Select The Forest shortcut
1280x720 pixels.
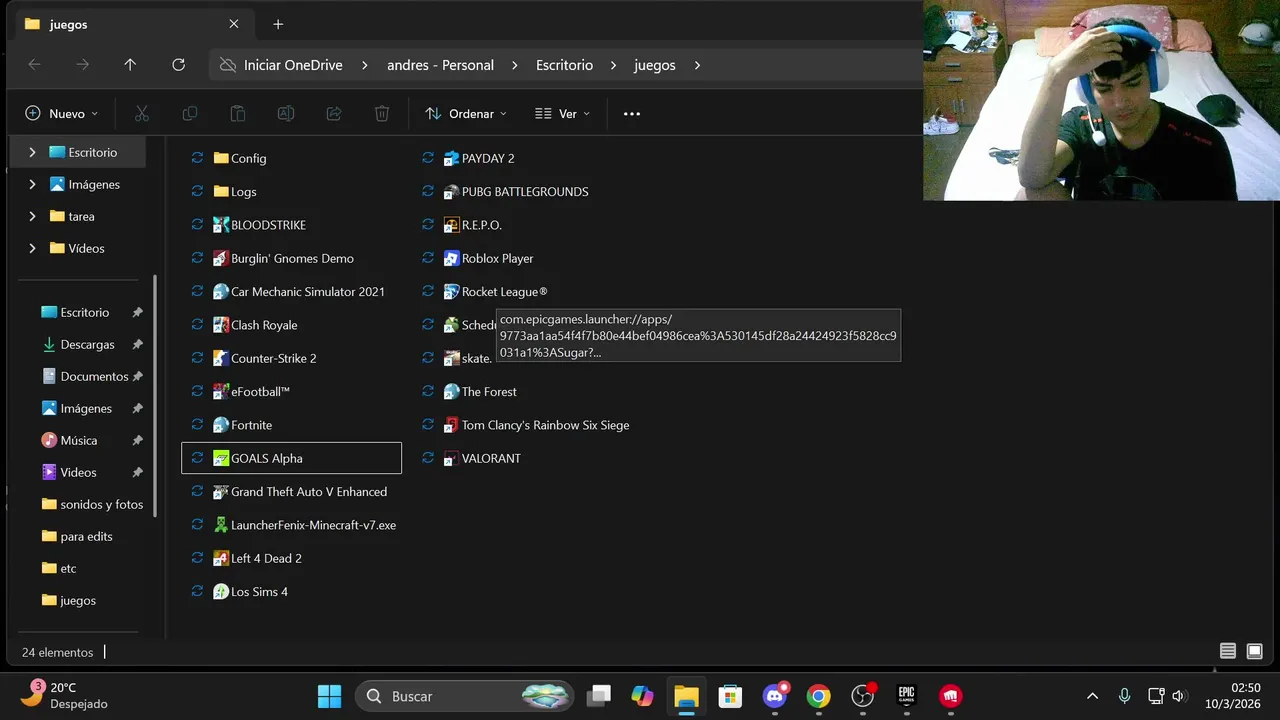(x=480, y=392)
